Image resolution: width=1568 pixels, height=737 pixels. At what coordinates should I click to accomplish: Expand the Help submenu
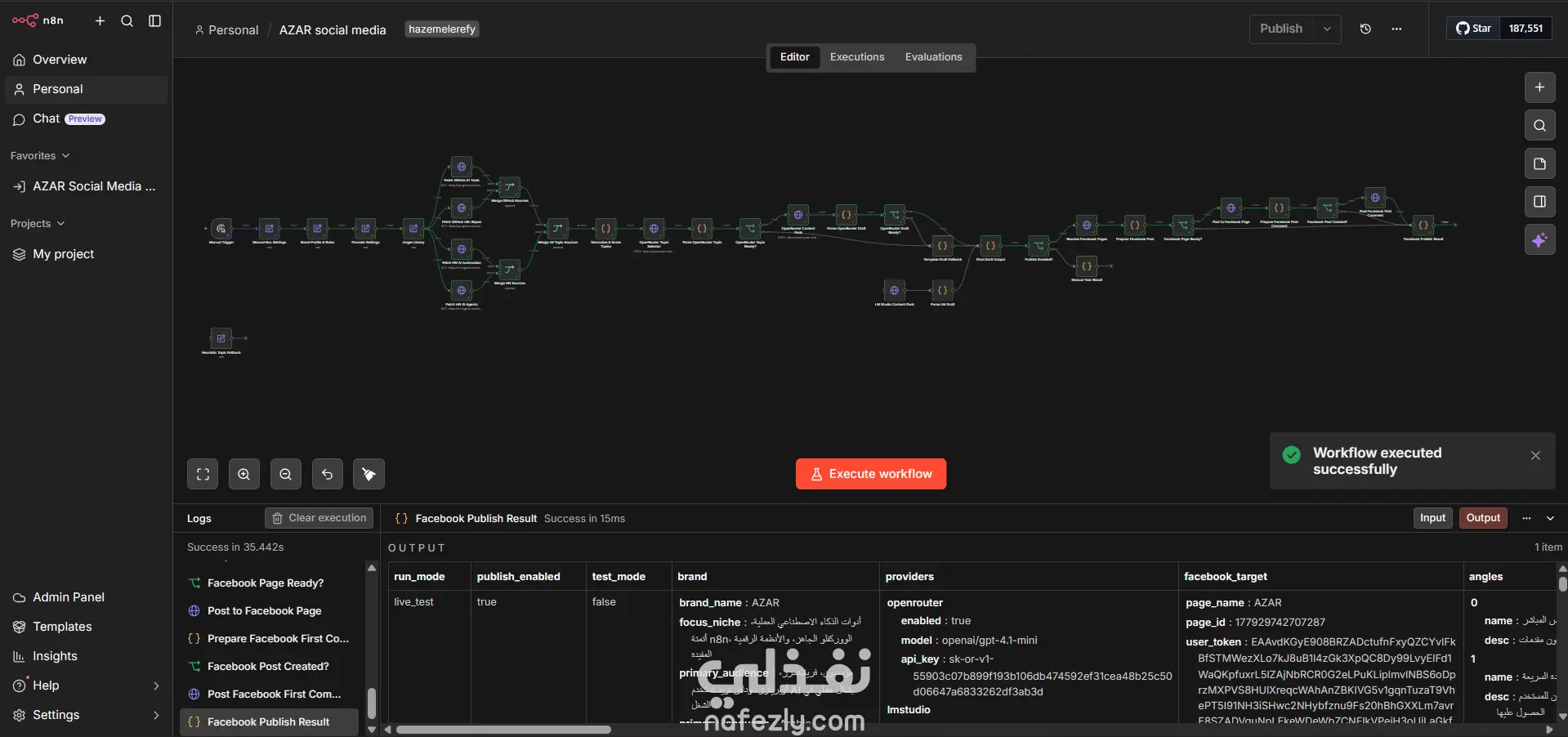pos(156,686)
